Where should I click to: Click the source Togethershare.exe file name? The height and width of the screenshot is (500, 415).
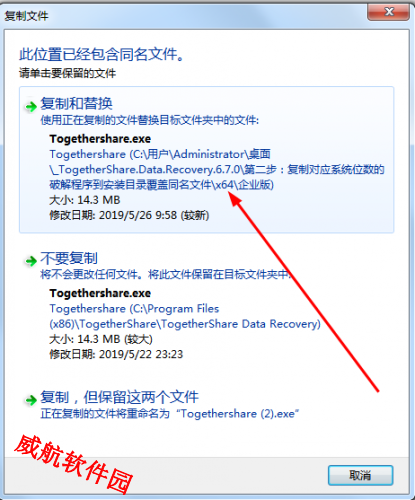100,139
